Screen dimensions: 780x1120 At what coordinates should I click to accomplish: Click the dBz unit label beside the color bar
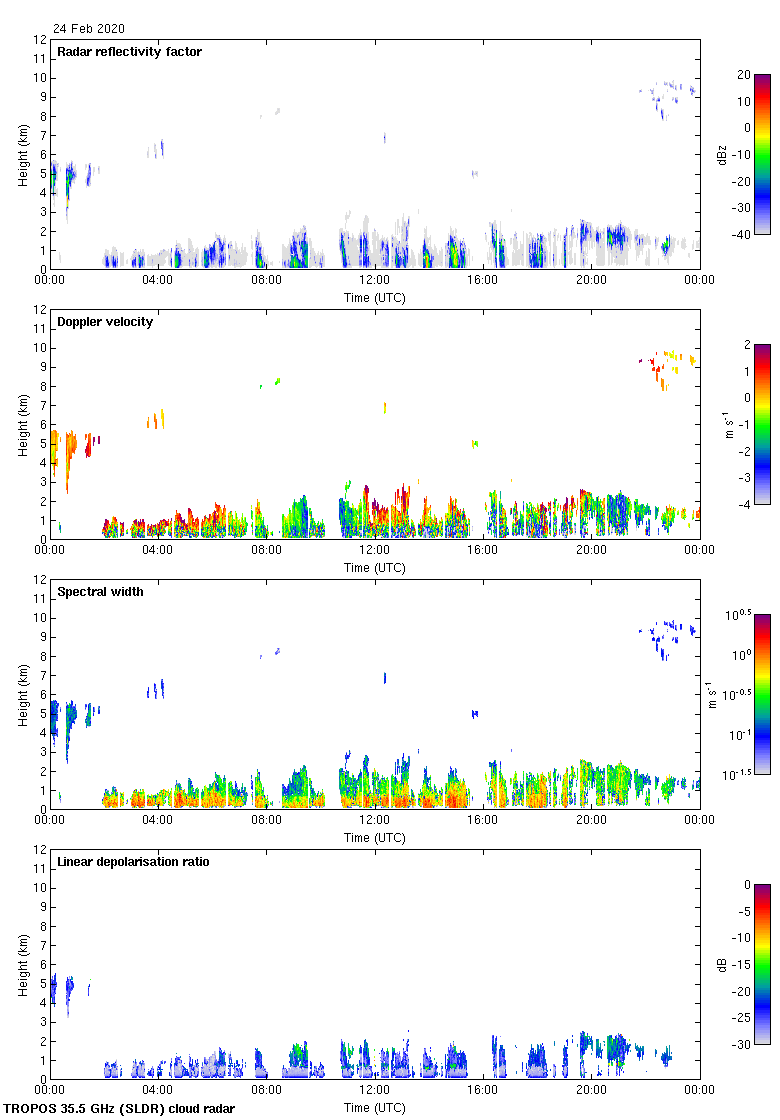(x=720, y=154)
